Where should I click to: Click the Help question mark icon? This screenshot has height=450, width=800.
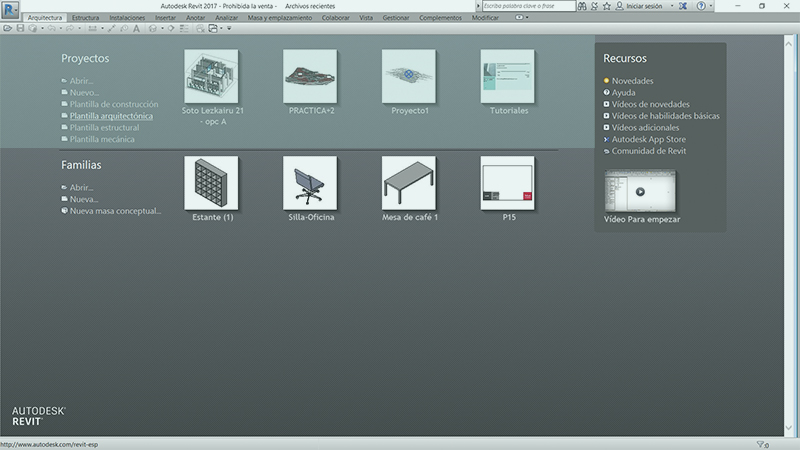[701, 6]
